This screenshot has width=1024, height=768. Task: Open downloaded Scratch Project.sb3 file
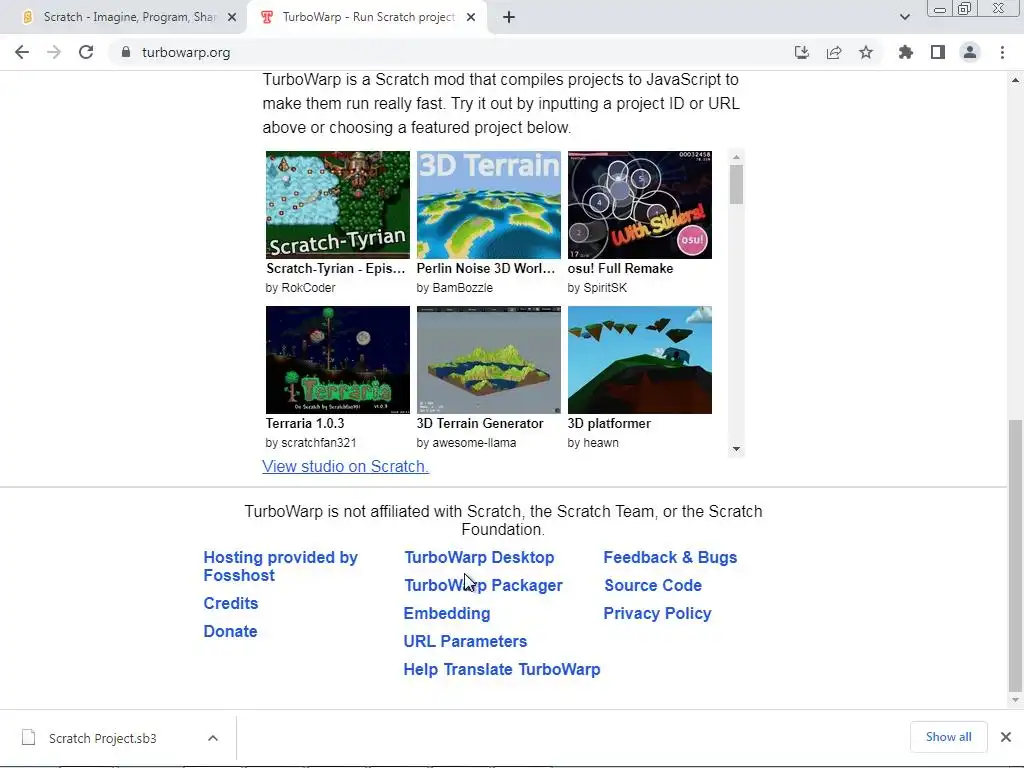(x=103, y=738)
